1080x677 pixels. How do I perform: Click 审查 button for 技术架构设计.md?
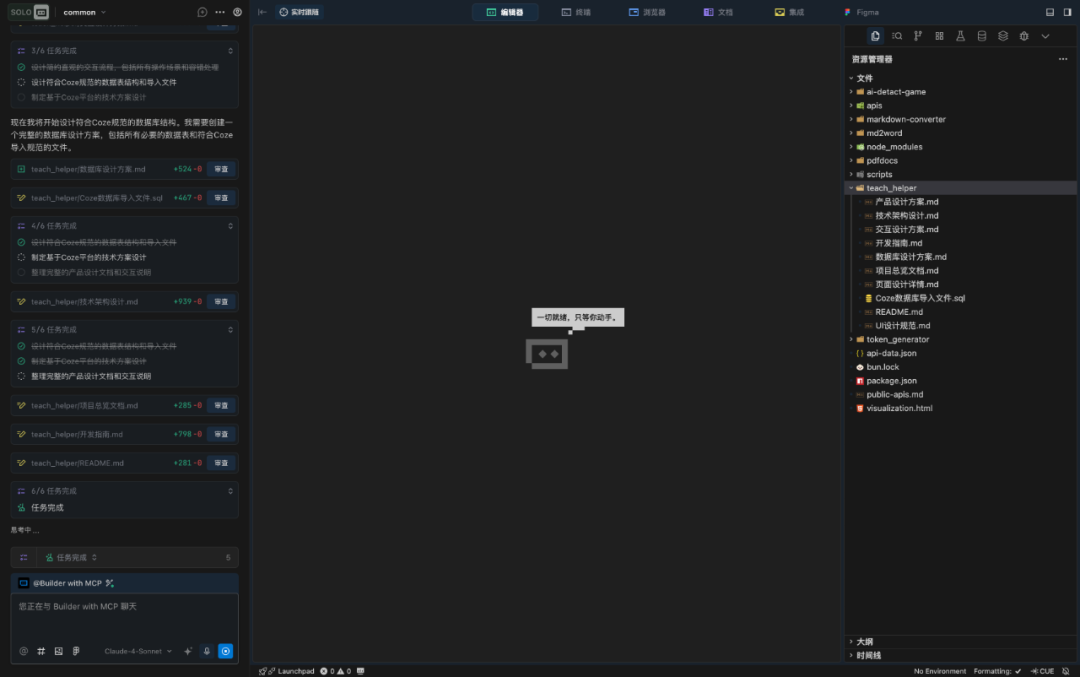pos(221,301)
